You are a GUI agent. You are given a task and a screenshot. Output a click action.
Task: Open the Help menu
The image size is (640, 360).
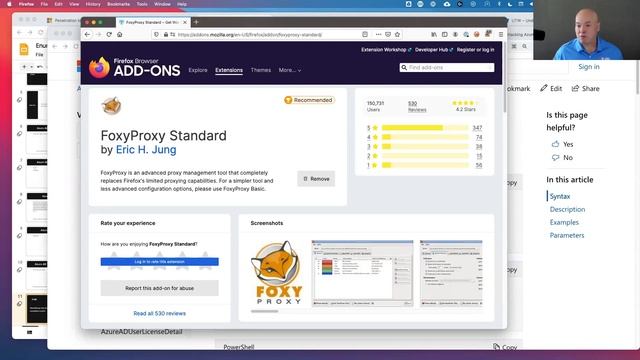pyautogui.click(x=182, y=4)
